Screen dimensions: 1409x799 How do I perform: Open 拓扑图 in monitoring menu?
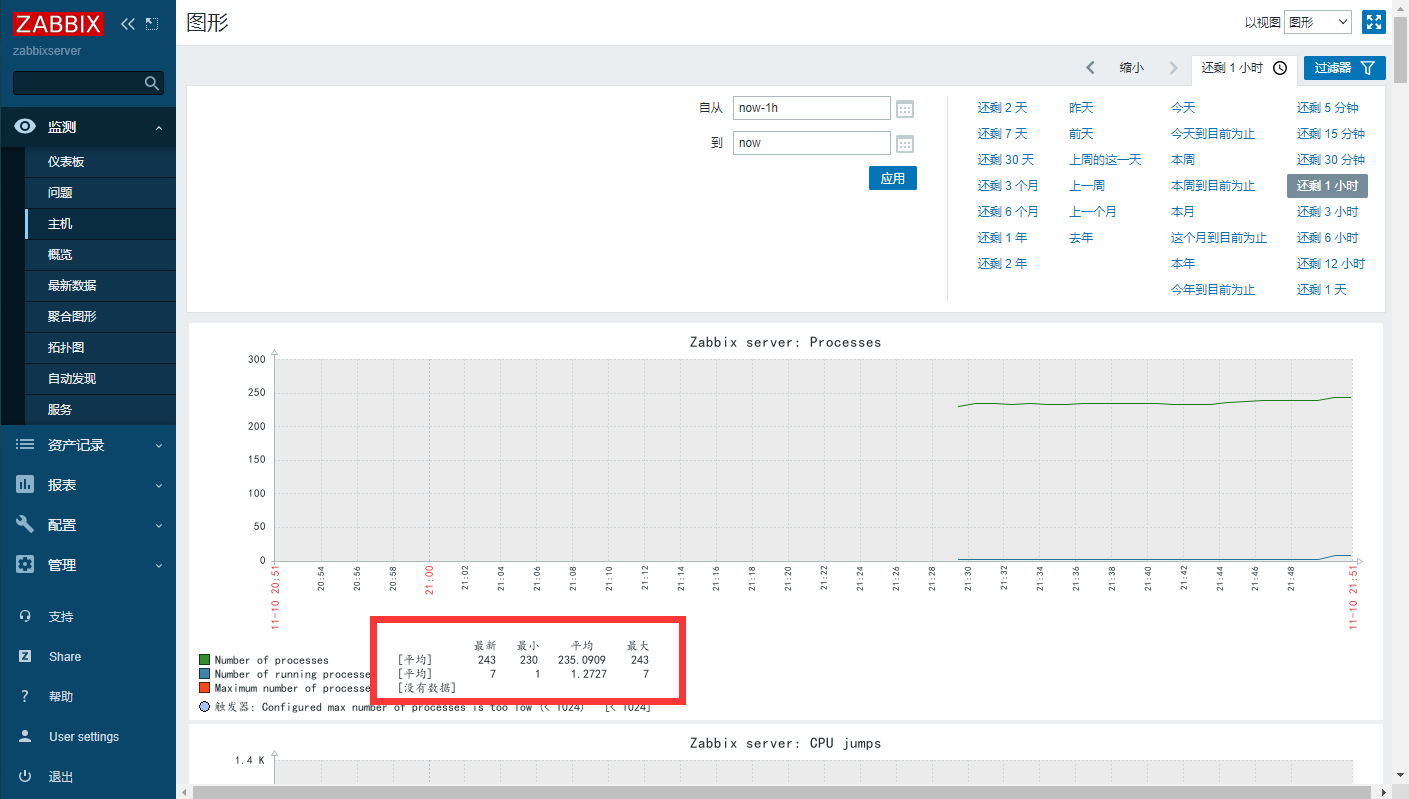coord(66,348)
